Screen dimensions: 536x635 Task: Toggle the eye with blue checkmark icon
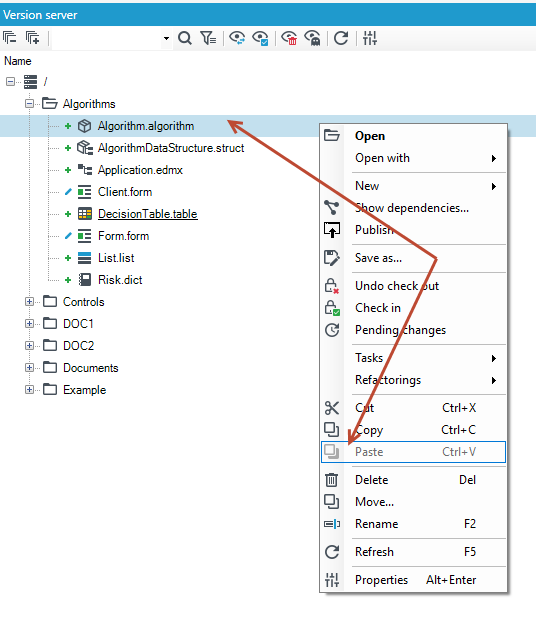[260, 38]
